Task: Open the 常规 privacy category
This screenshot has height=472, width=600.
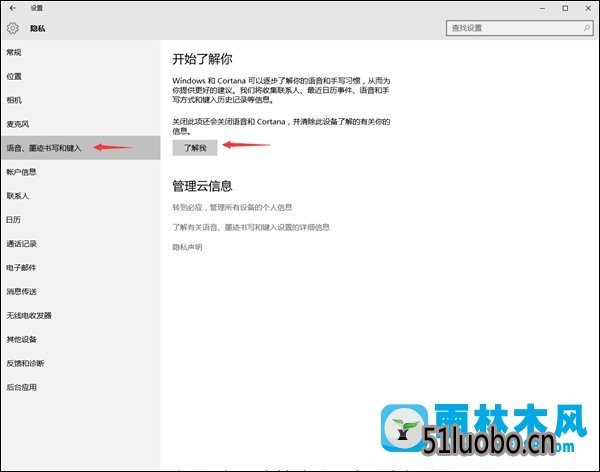Action: click(80, 52)
